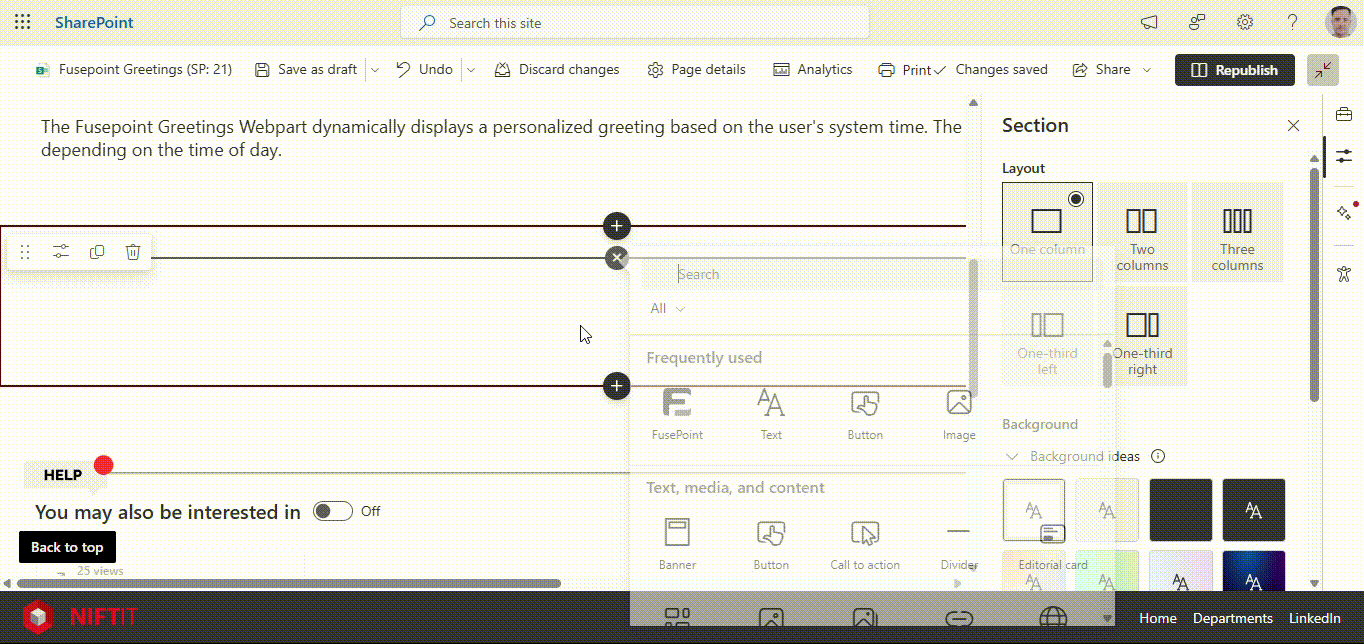Expand the Save as draft dropdown arrow

point(375,70)
